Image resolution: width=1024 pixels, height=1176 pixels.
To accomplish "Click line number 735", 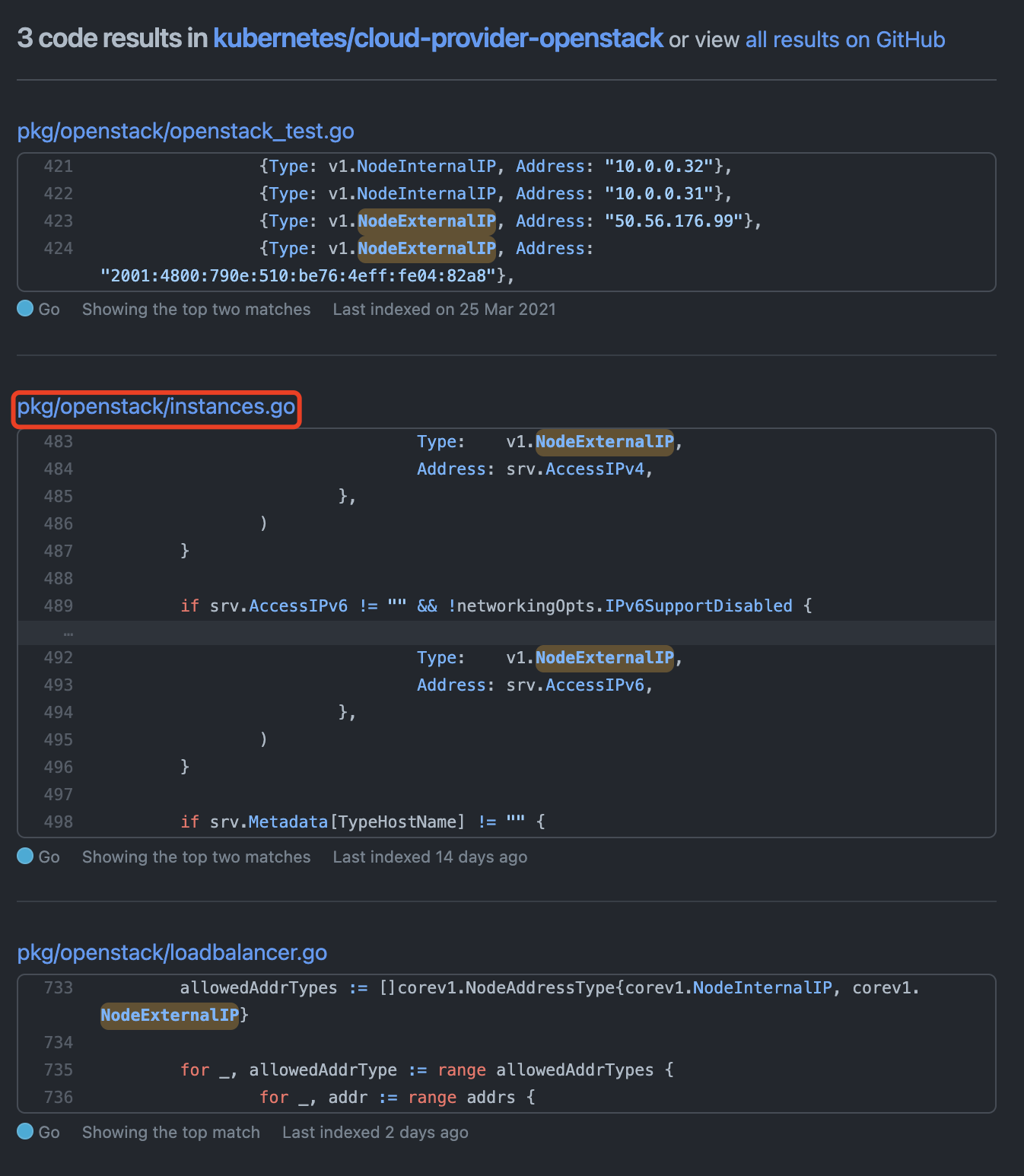I will [x=59, y=1070].
